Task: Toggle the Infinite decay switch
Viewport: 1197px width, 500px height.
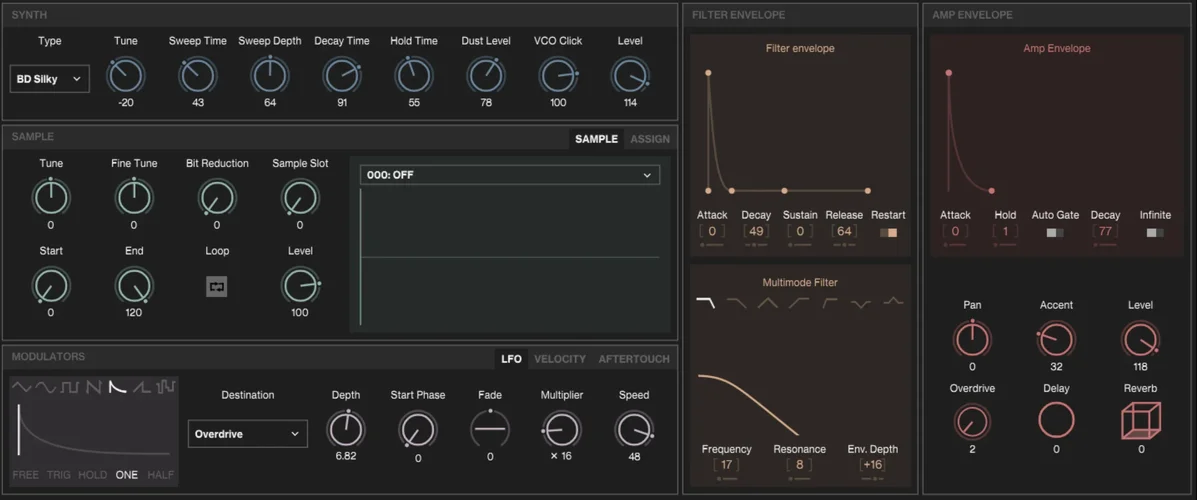Action: [x=1155, y=232]
